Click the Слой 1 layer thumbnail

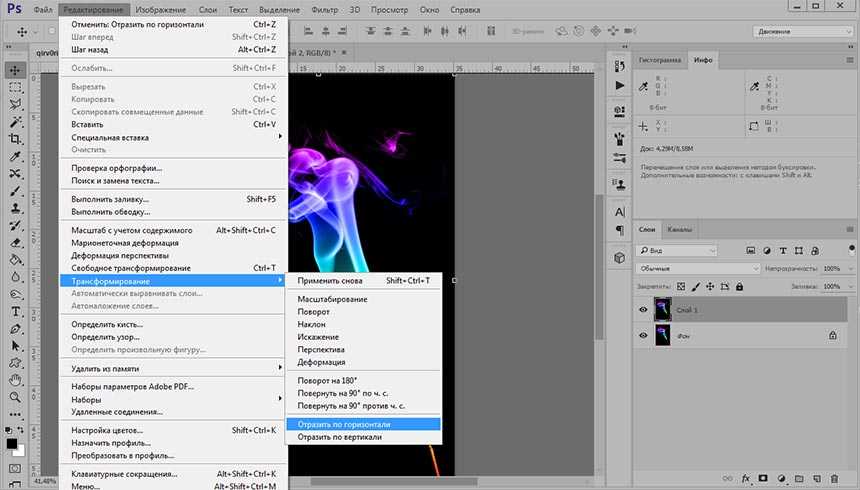663,310
